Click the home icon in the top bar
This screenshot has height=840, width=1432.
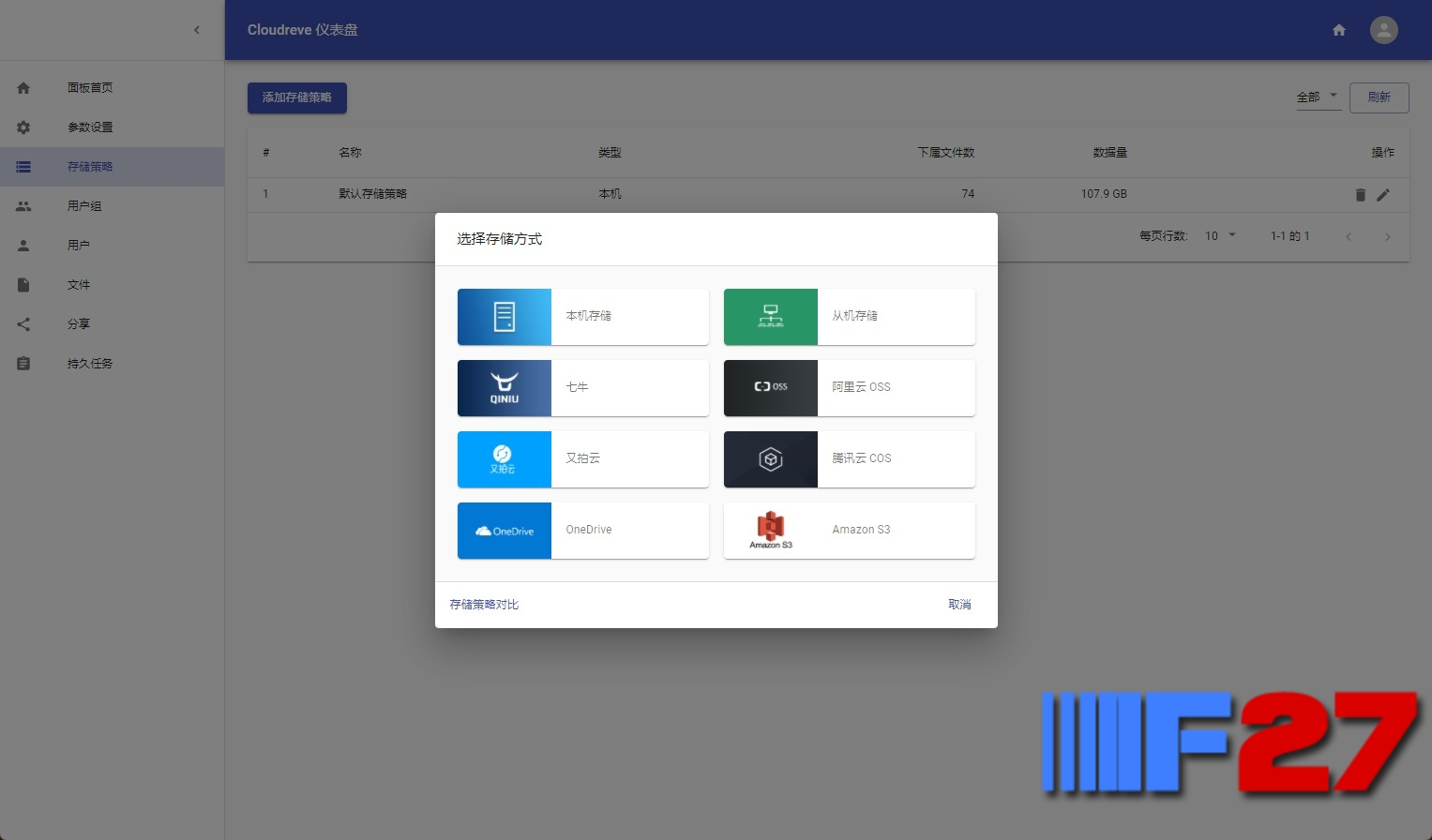pos(1339,30)
